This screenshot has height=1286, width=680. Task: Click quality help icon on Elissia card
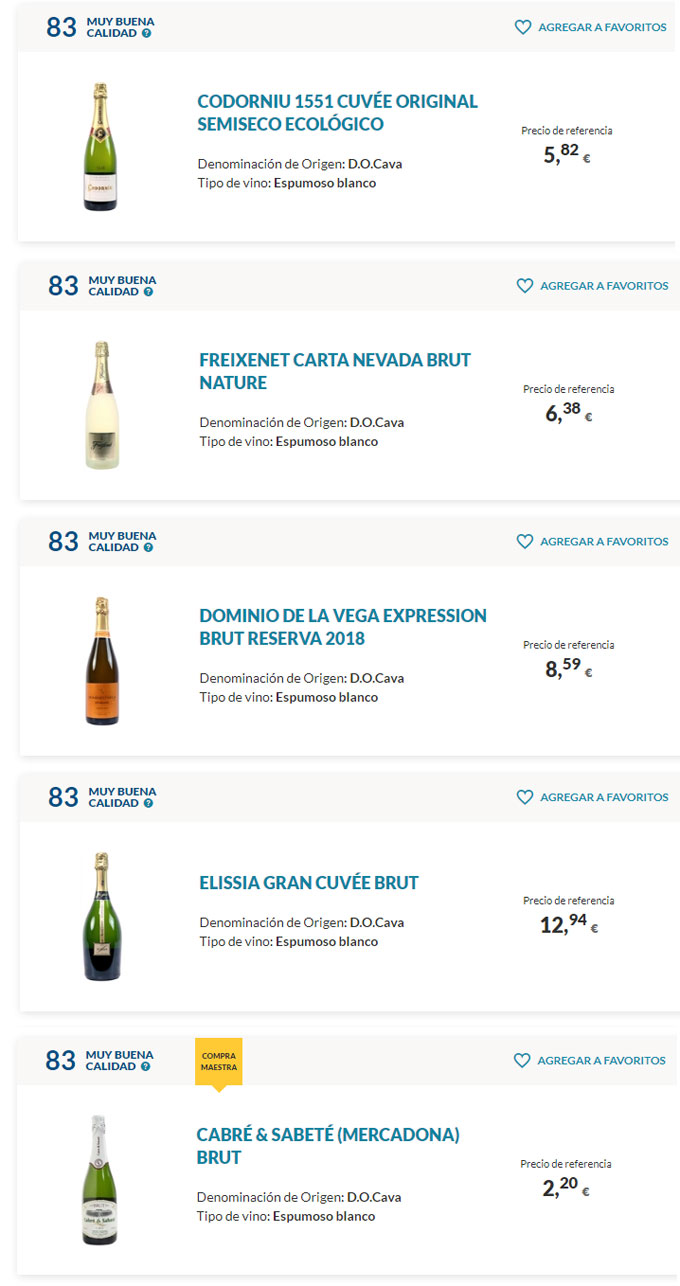149,803
